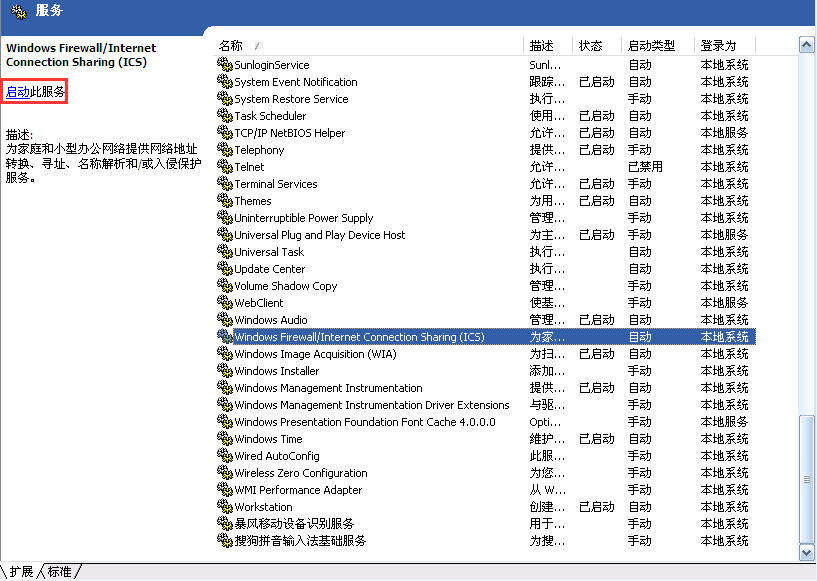Click the 本地服务 login cell for TCP/IP NetBIOS Helper
Viewport: 817px width, 581px height.
pyautogui.click(x=724, y=133)
